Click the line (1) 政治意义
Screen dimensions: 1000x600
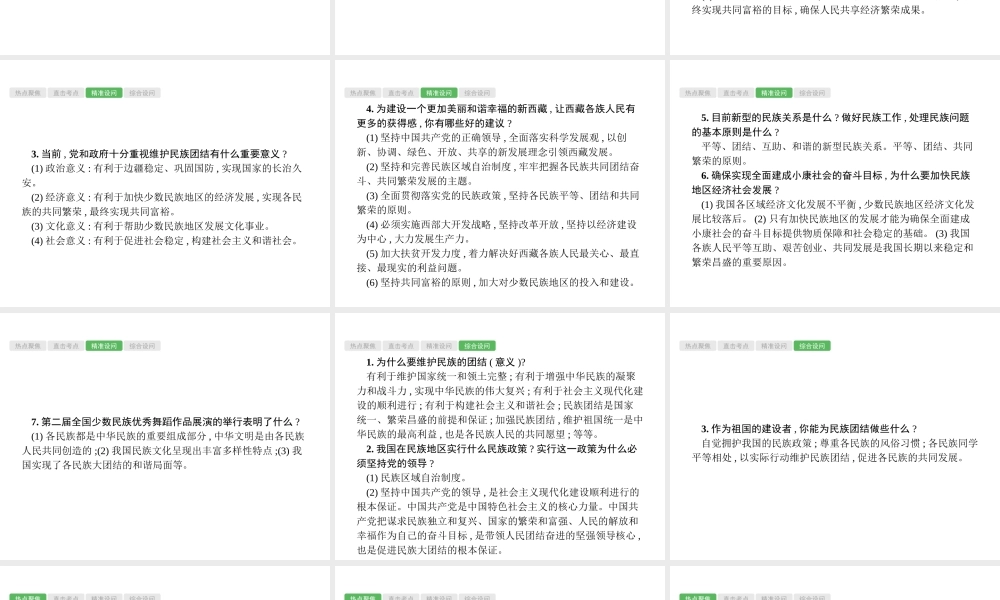point(162,175)
